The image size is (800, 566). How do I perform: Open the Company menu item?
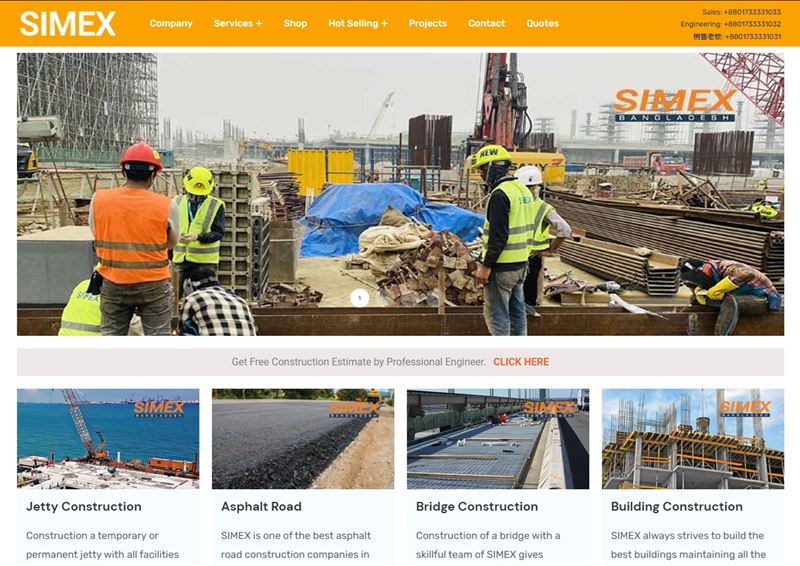point(171,23)
